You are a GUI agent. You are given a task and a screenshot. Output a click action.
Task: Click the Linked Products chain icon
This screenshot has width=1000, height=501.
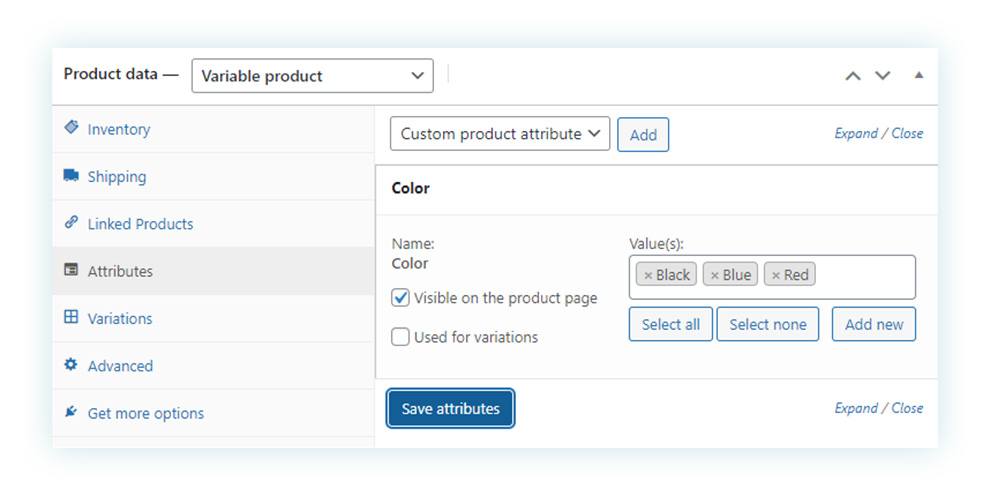pos(71,222)
